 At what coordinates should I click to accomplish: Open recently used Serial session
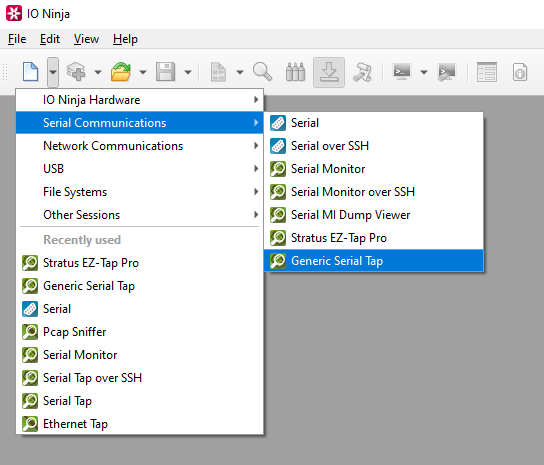pos(140,309)
